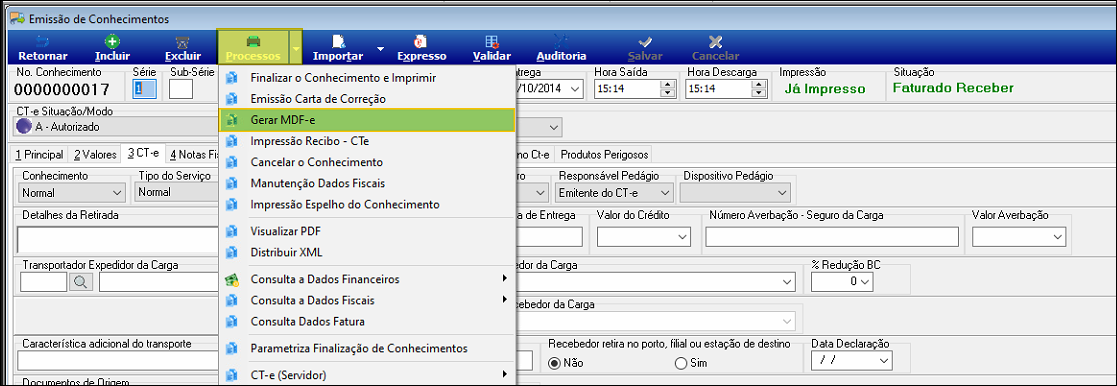
Task: Switch to the 3 CT-e tab
Action: pos(142,153)
